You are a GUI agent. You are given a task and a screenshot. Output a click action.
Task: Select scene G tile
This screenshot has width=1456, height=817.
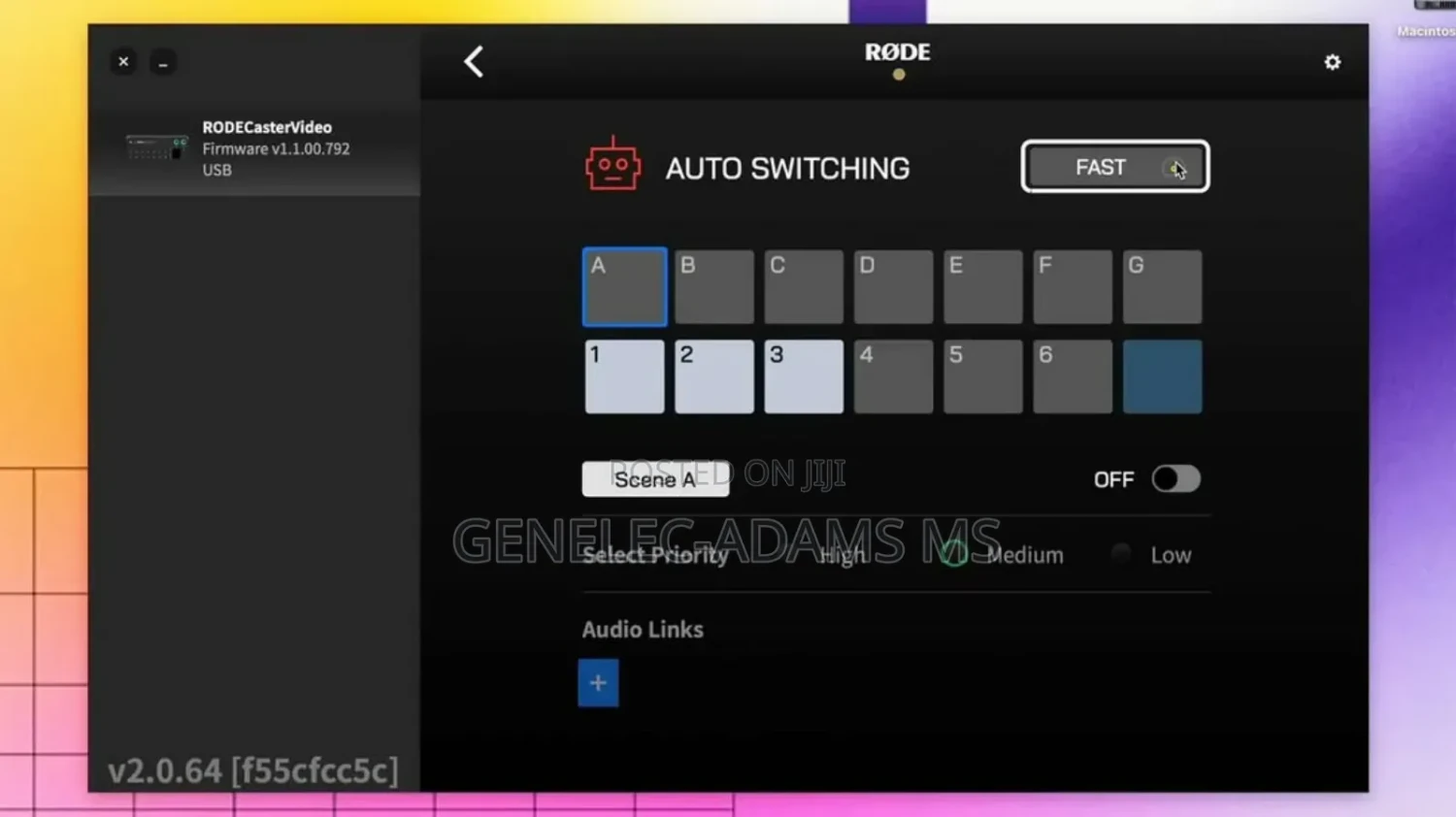coord(1162,287)
